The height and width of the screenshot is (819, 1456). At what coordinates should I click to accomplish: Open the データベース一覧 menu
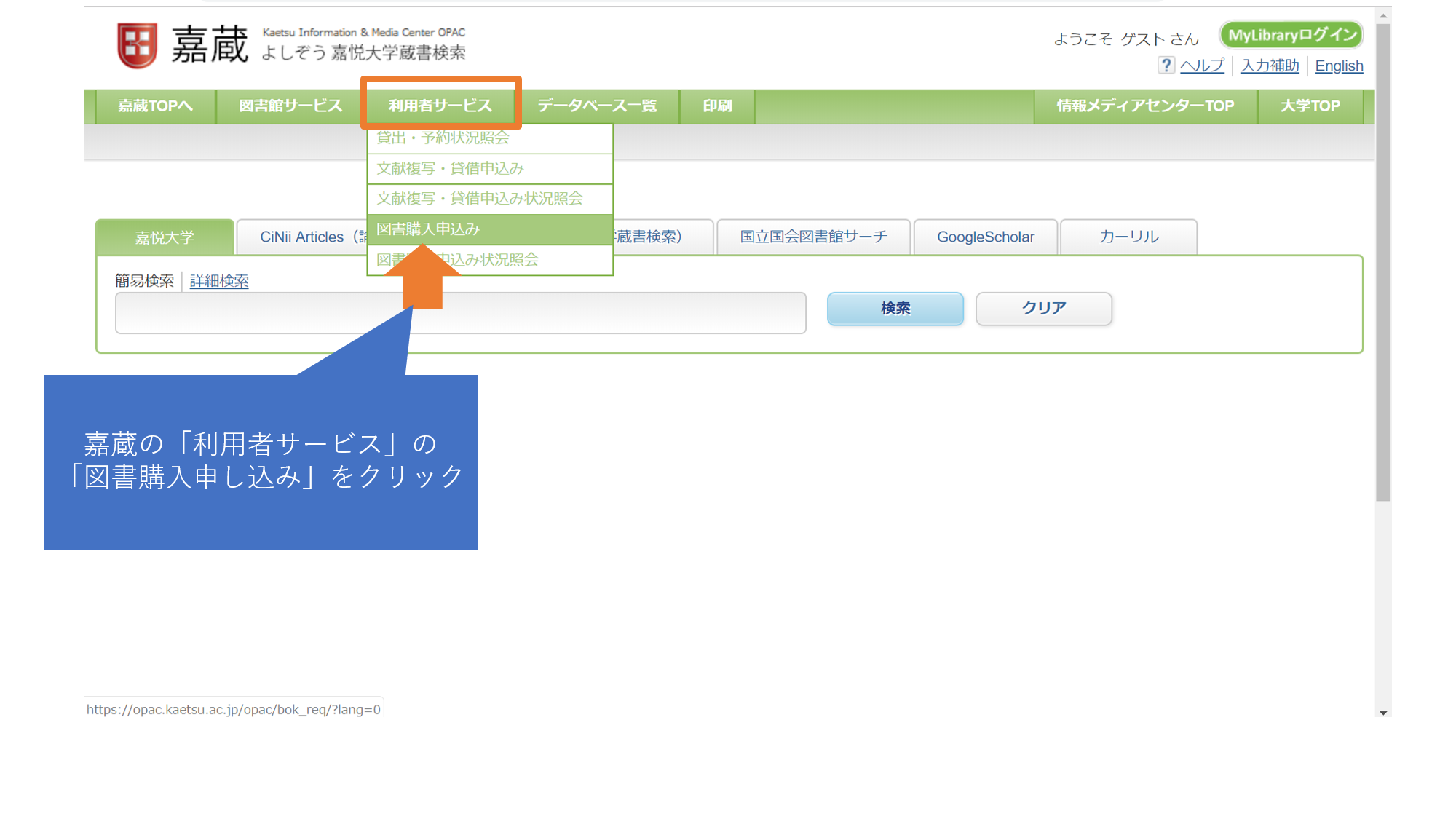[x=597, y=106]
